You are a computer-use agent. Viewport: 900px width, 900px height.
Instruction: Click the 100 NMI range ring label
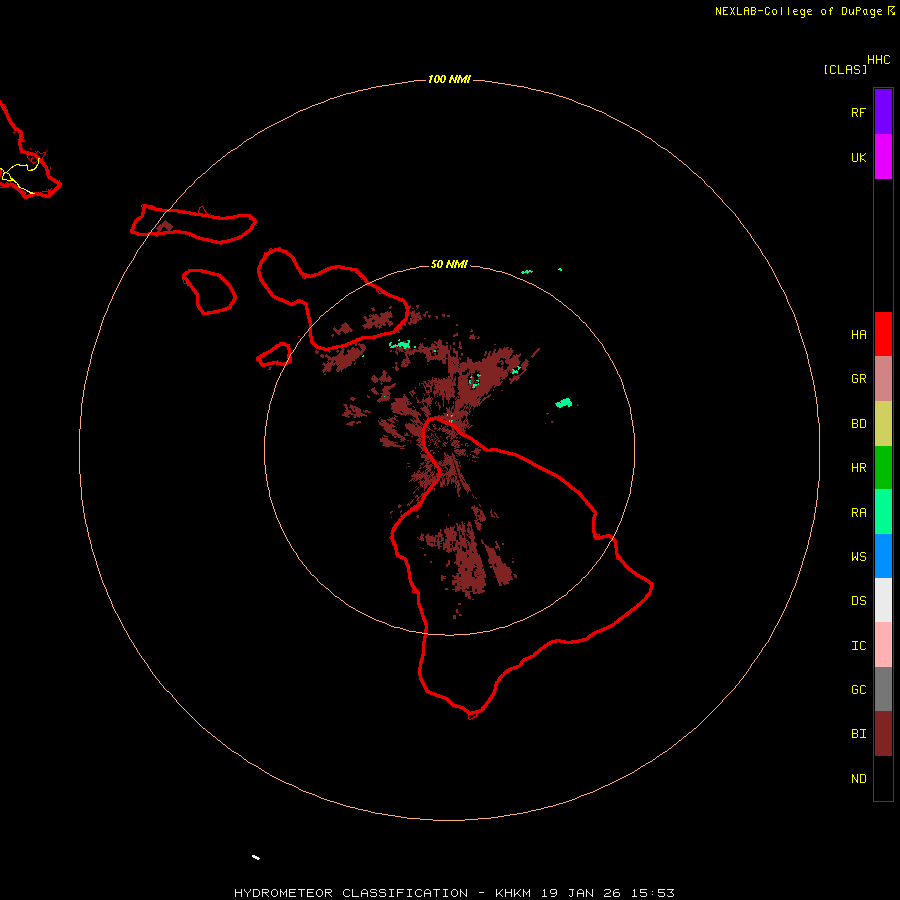coord(449,79)
